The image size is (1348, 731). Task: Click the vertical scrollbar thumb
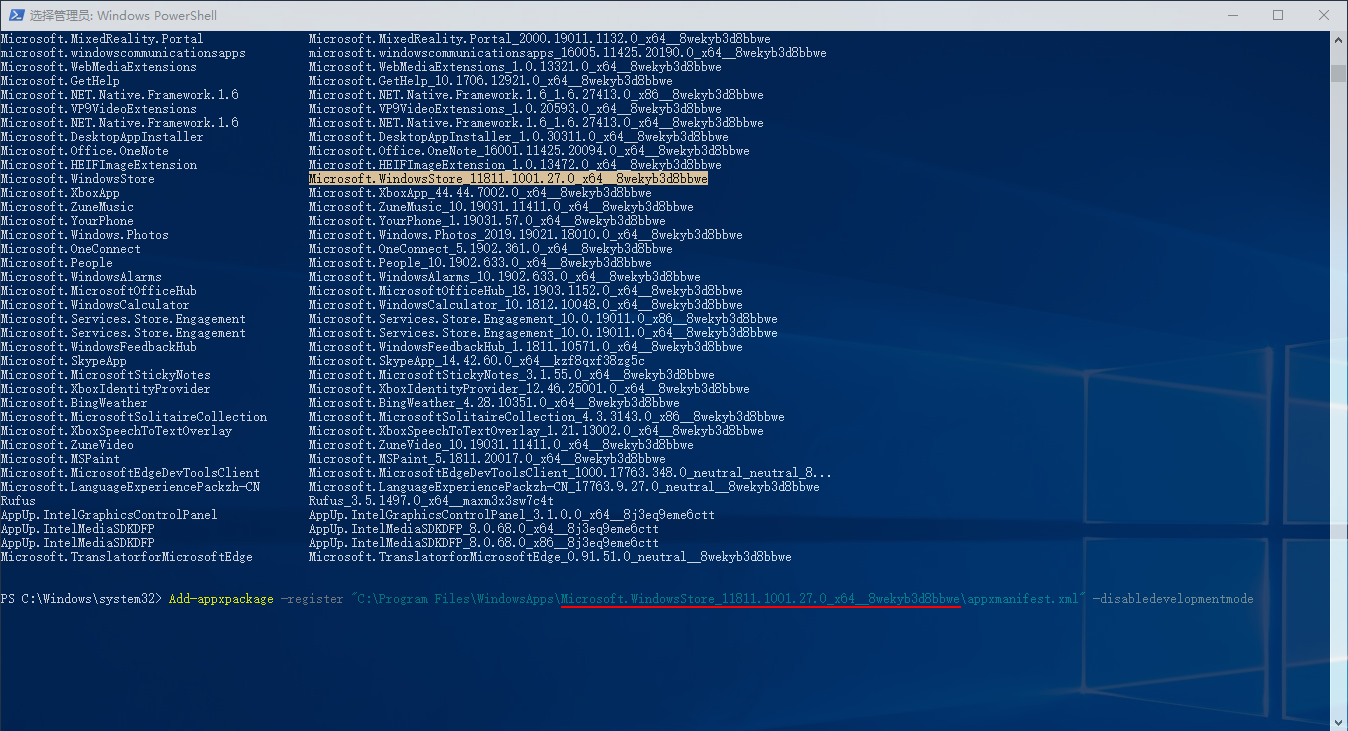pyautogui.click(x=1338, y=74)
